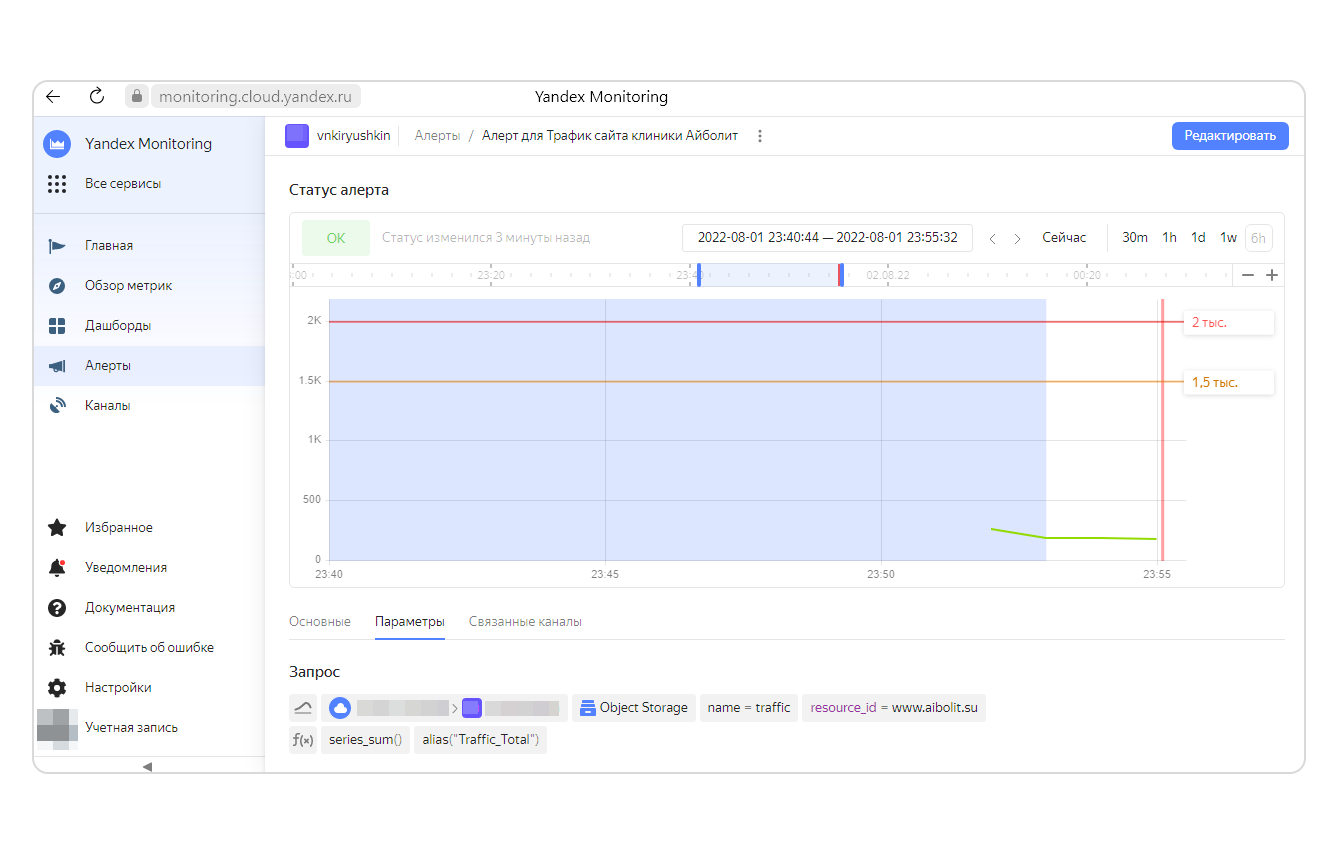1338x854 pixels.
Task: Zoom out the timeline with minus
Action: (1248, 275)
